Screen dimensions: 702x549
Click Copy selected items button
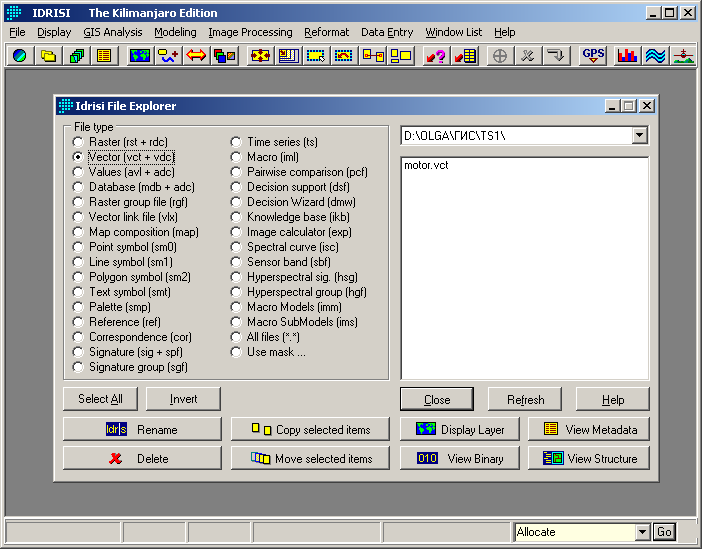[x=310, y=429]
